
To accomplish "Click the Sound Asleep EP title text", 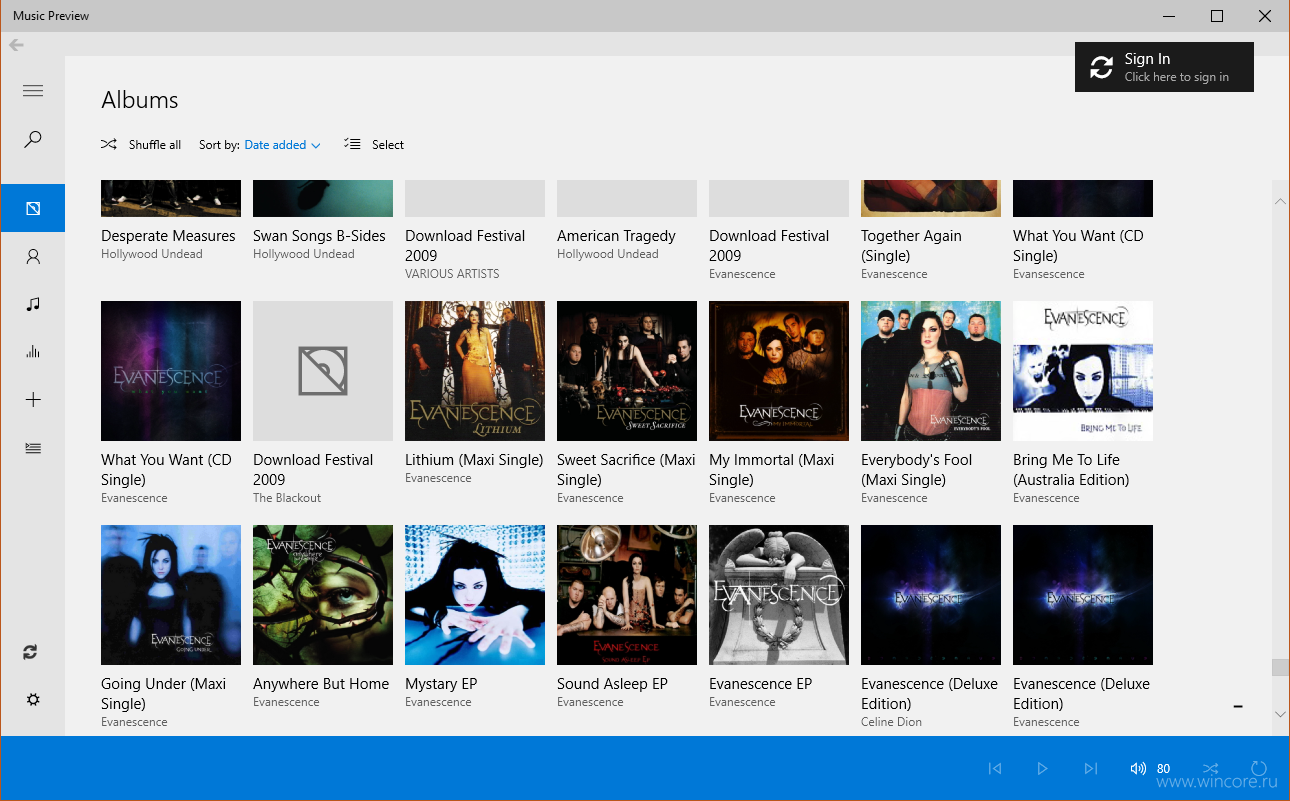I will tap(612, 684).
